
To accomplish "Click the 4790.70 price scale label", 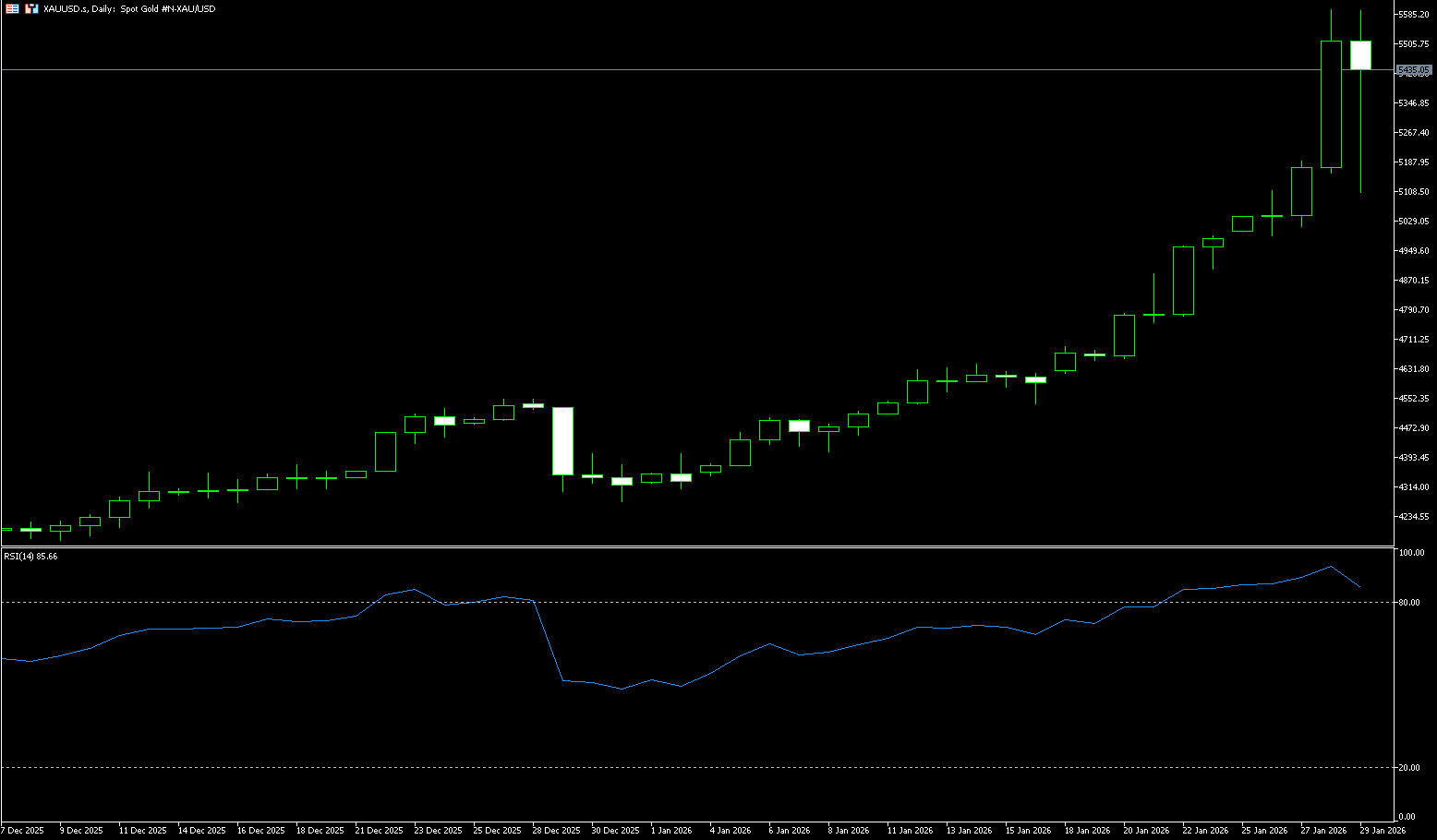I will (x=1414, y=310).
